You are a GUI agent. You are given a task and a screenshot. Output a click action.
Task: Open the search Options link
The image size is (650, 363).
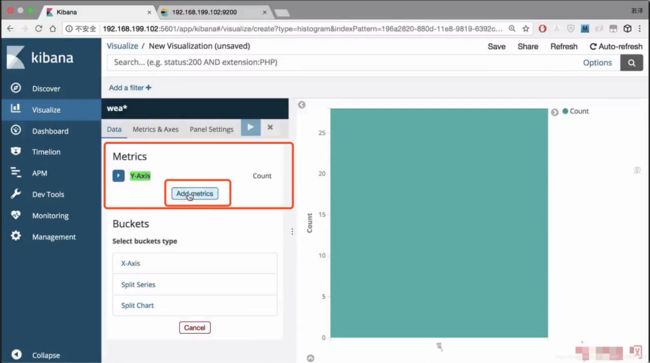tap(597, 63)
